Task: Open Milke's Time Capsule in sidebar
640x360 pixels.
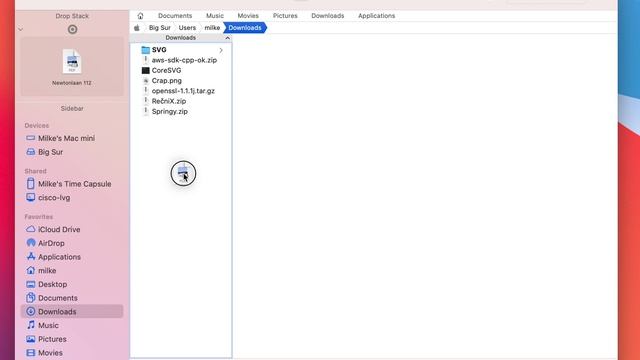Action: point(74,184)
